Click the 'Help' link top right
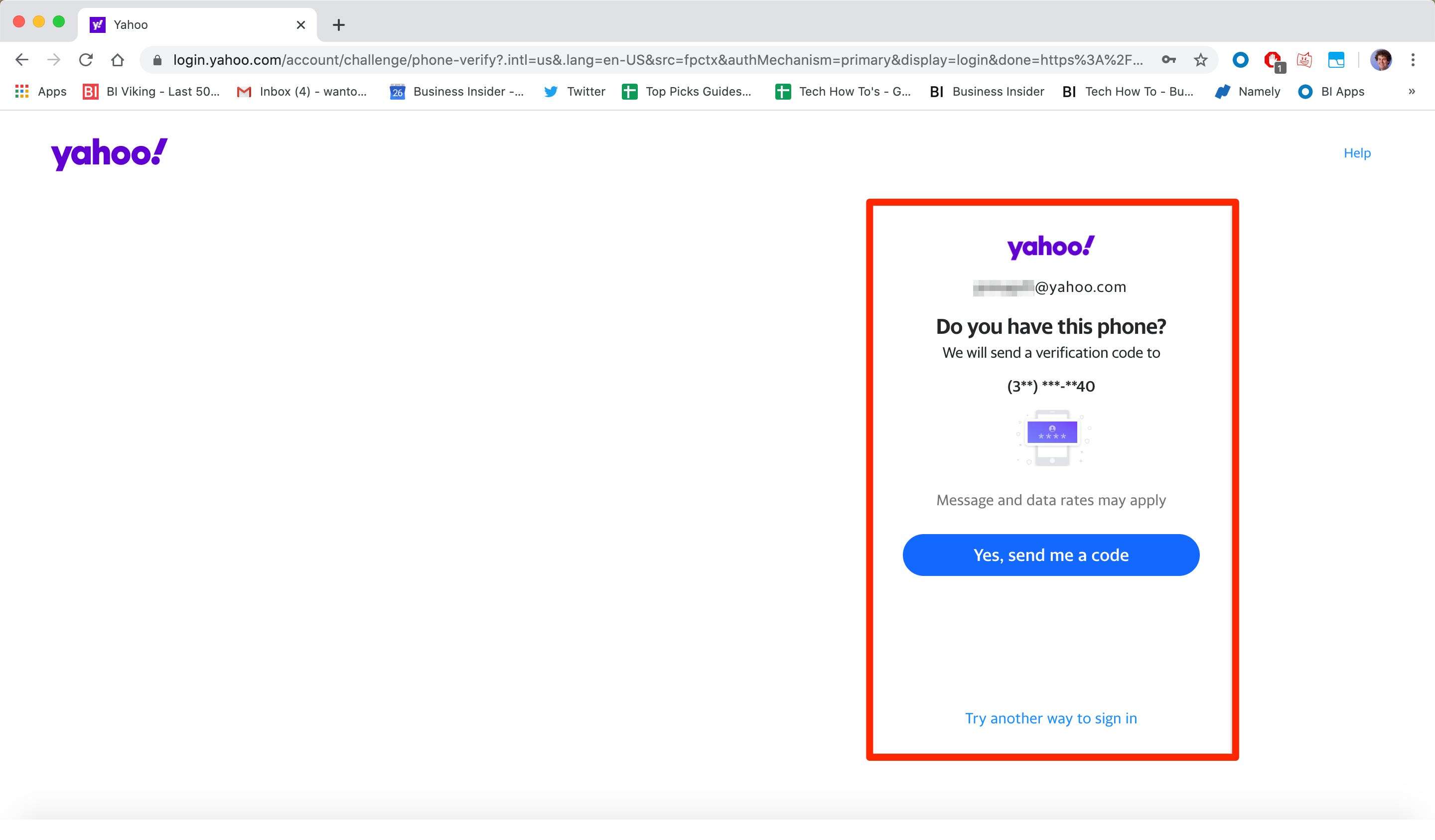This screenshot has width=1435, height=840. tap(1358, 152)
